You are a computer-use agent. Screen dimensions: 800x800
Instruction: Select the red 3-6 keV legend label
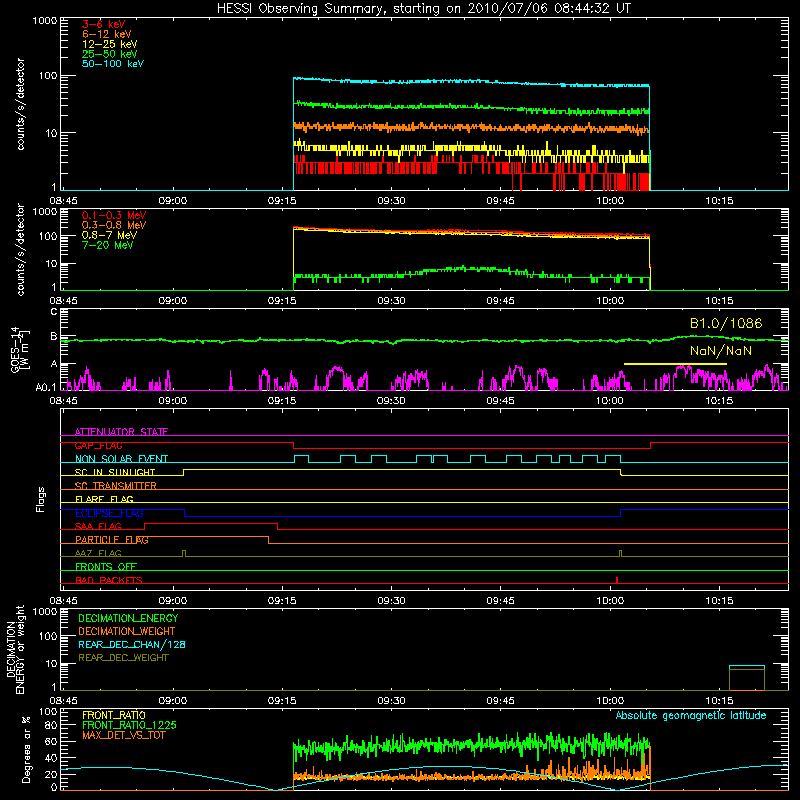[x=104, y=24]
